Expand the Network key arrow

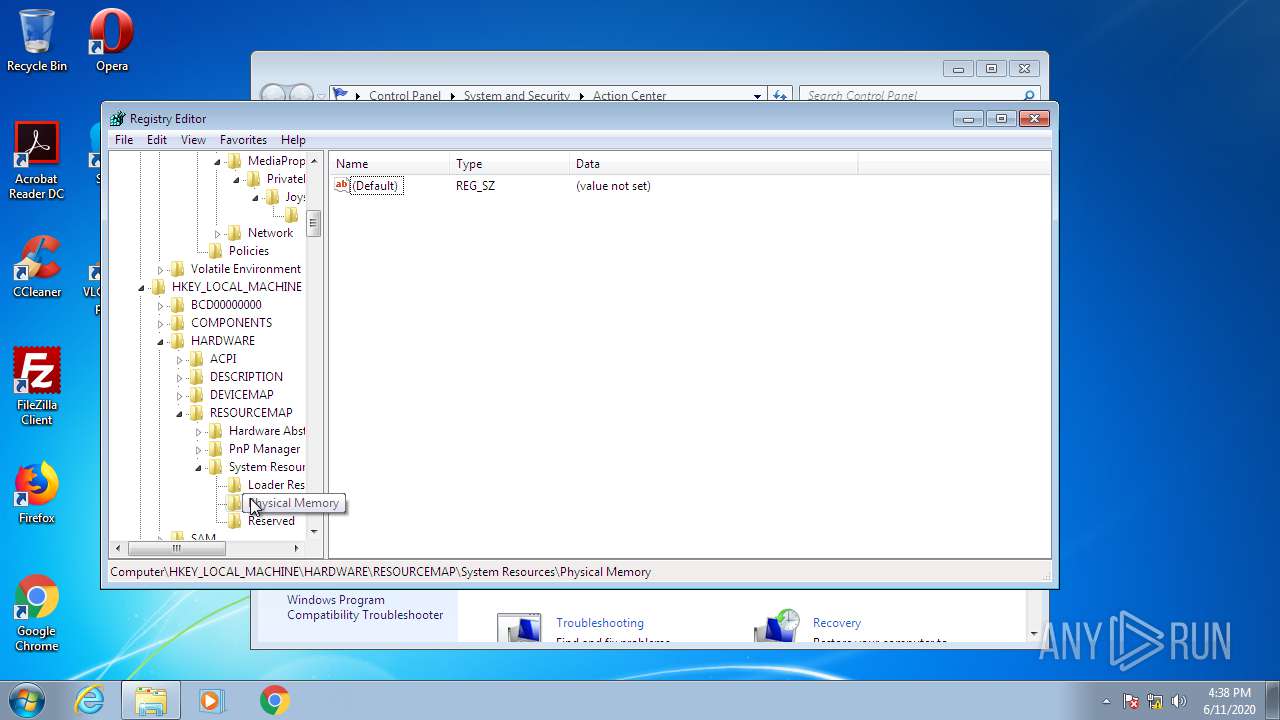pyautogui.click(x=217, y=234)
